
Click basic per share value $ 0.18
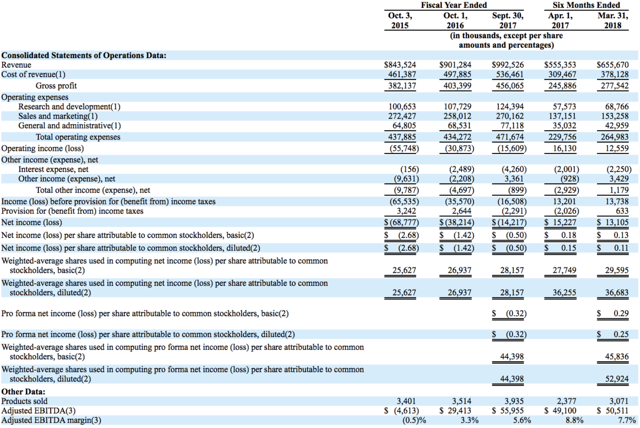pos(560,235)
